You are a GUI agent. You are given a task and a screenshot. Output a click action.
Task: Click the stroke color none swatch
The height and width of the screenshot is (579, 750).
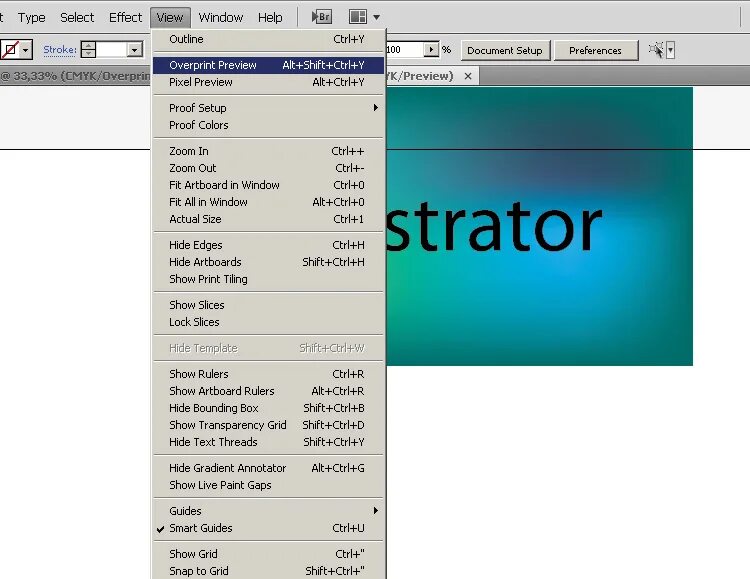10,49
